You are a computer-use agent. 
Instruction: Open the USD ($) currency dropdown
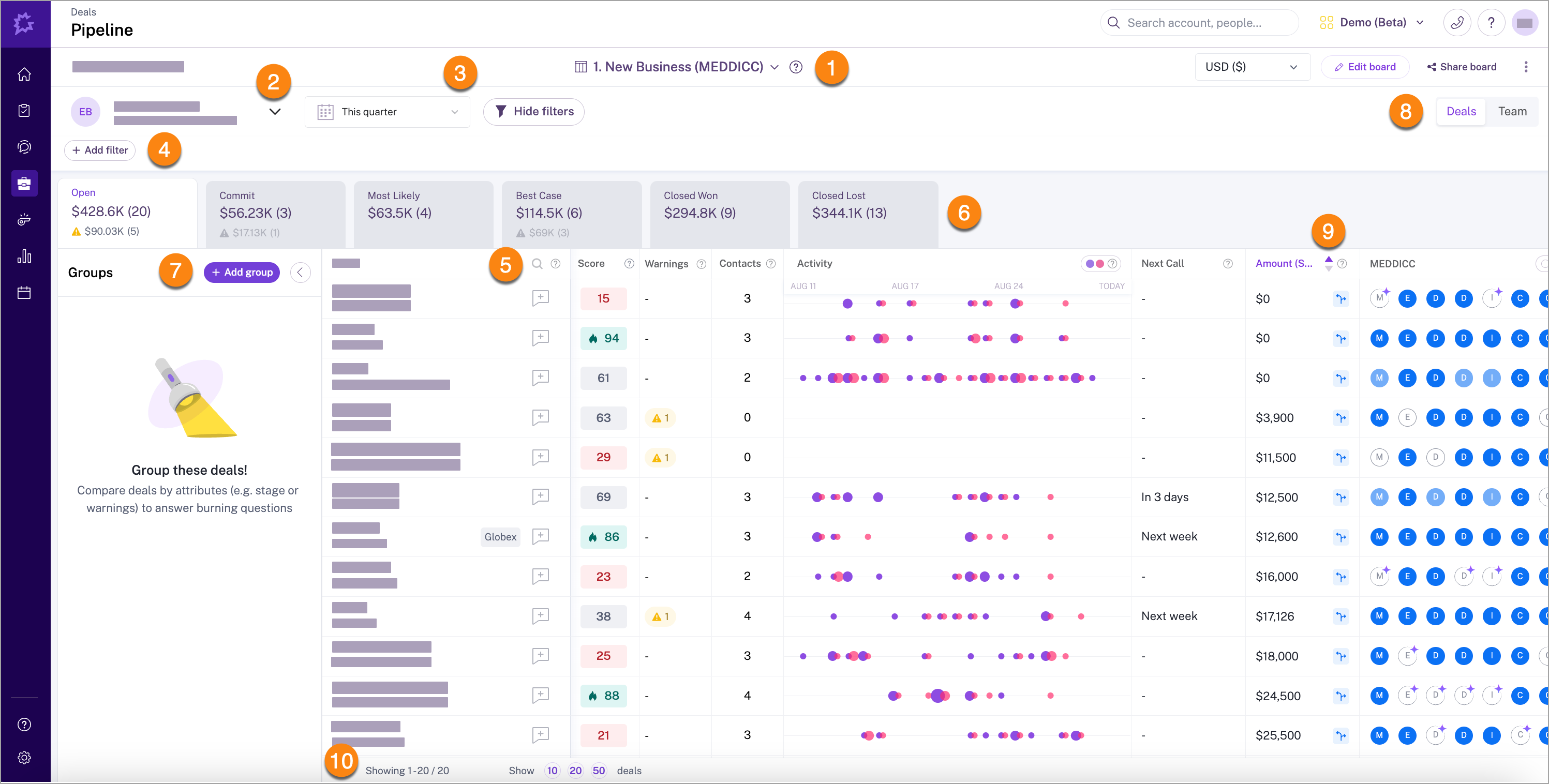[1252, 67]
